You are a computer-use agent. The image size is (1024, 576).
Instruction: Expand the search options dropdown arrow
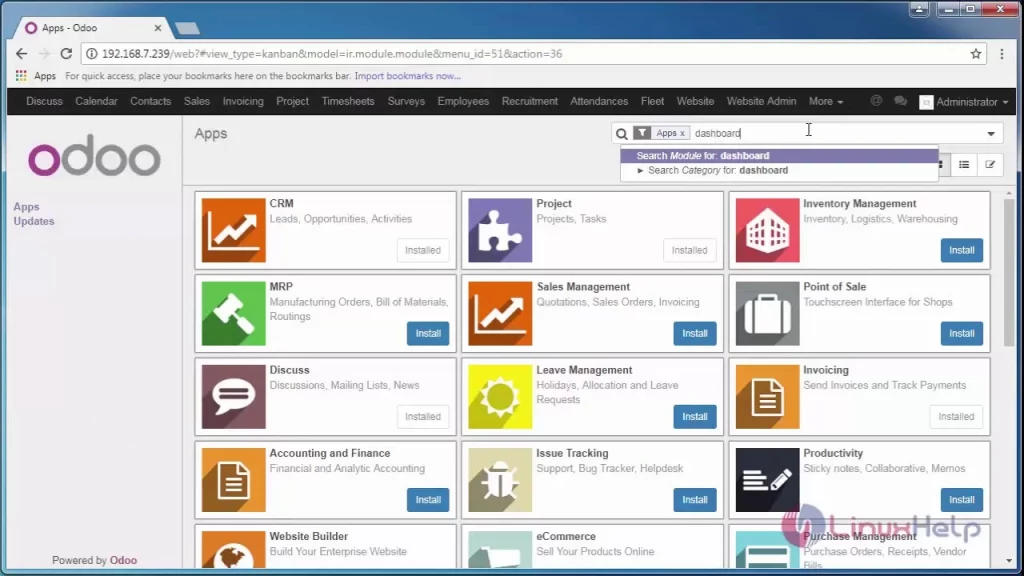click(x=991, y=134)
